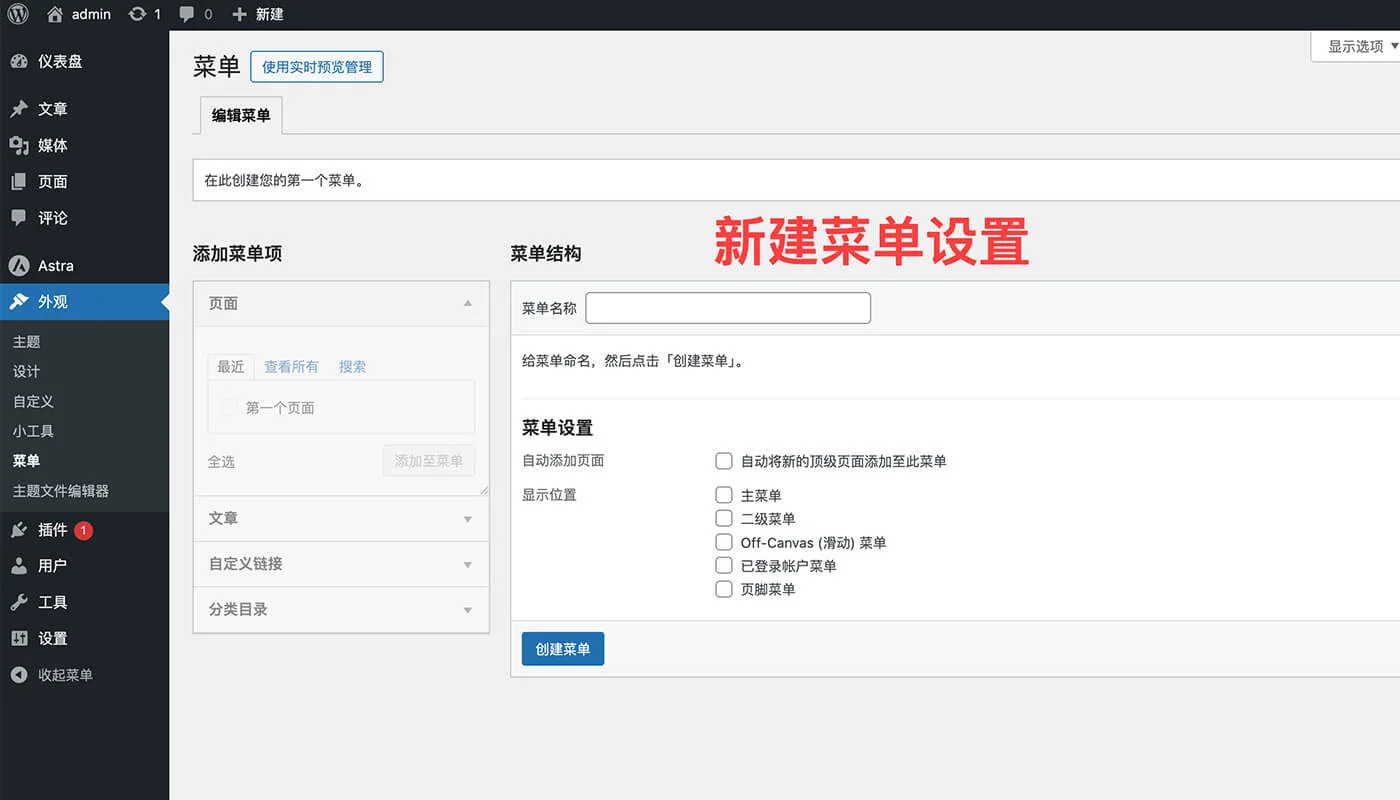Screen dimensions: 1400x800
Task: Click the 使用实时预览管理 button
Action: (316, 67)
